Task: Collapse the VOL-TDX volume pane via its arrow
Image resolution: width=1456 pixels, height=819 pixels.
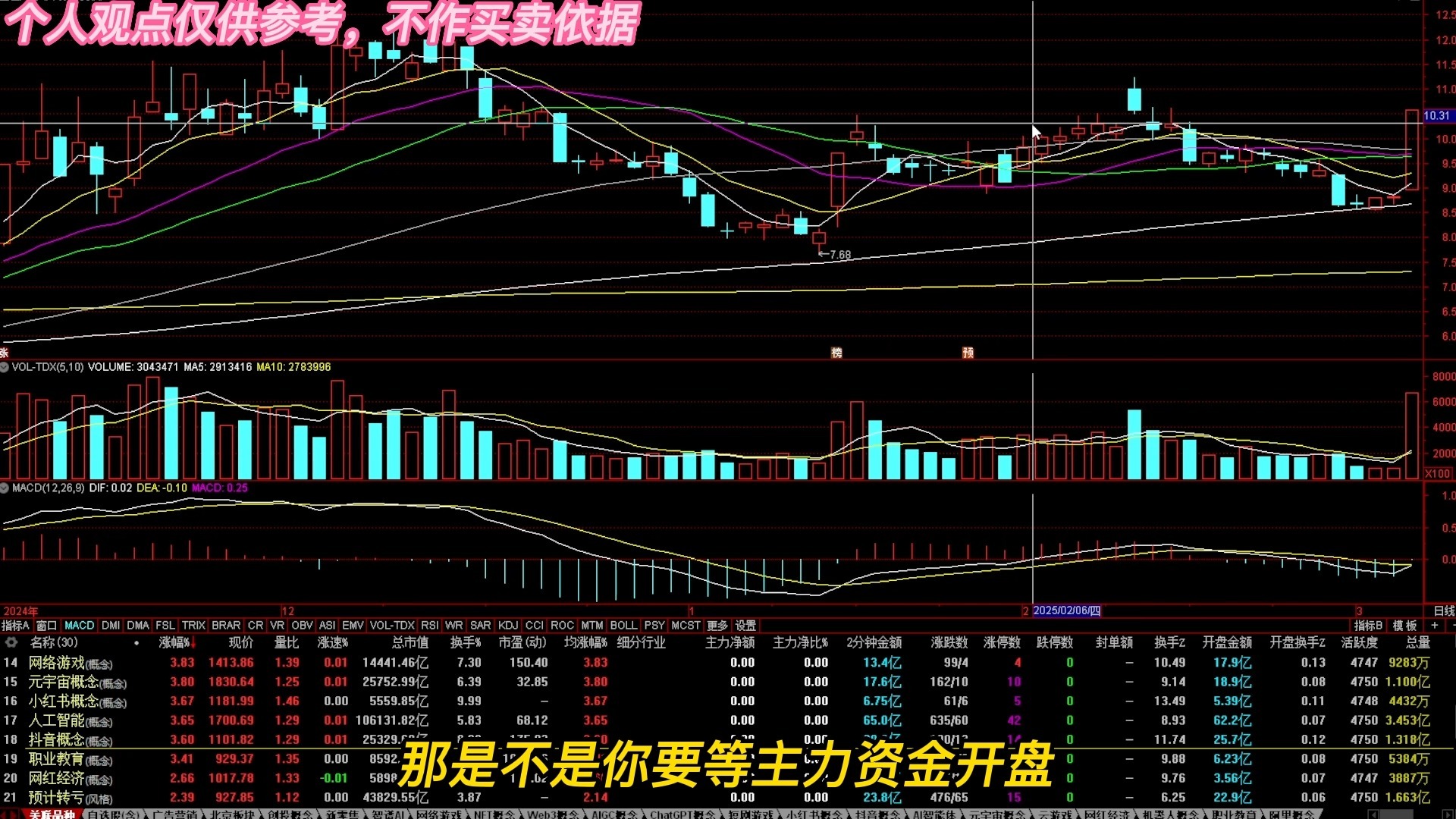Action: point(6,366)
